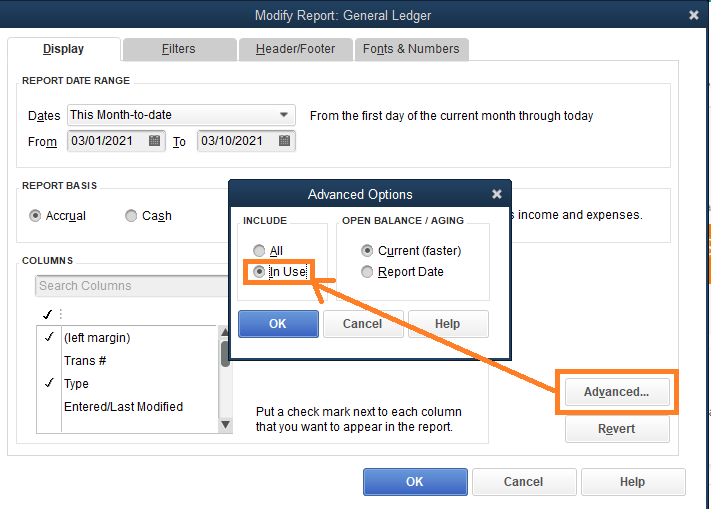Cancel the Modify Report window
The width and height of the screenshot is (711, 509).
[x=524, y=481]
